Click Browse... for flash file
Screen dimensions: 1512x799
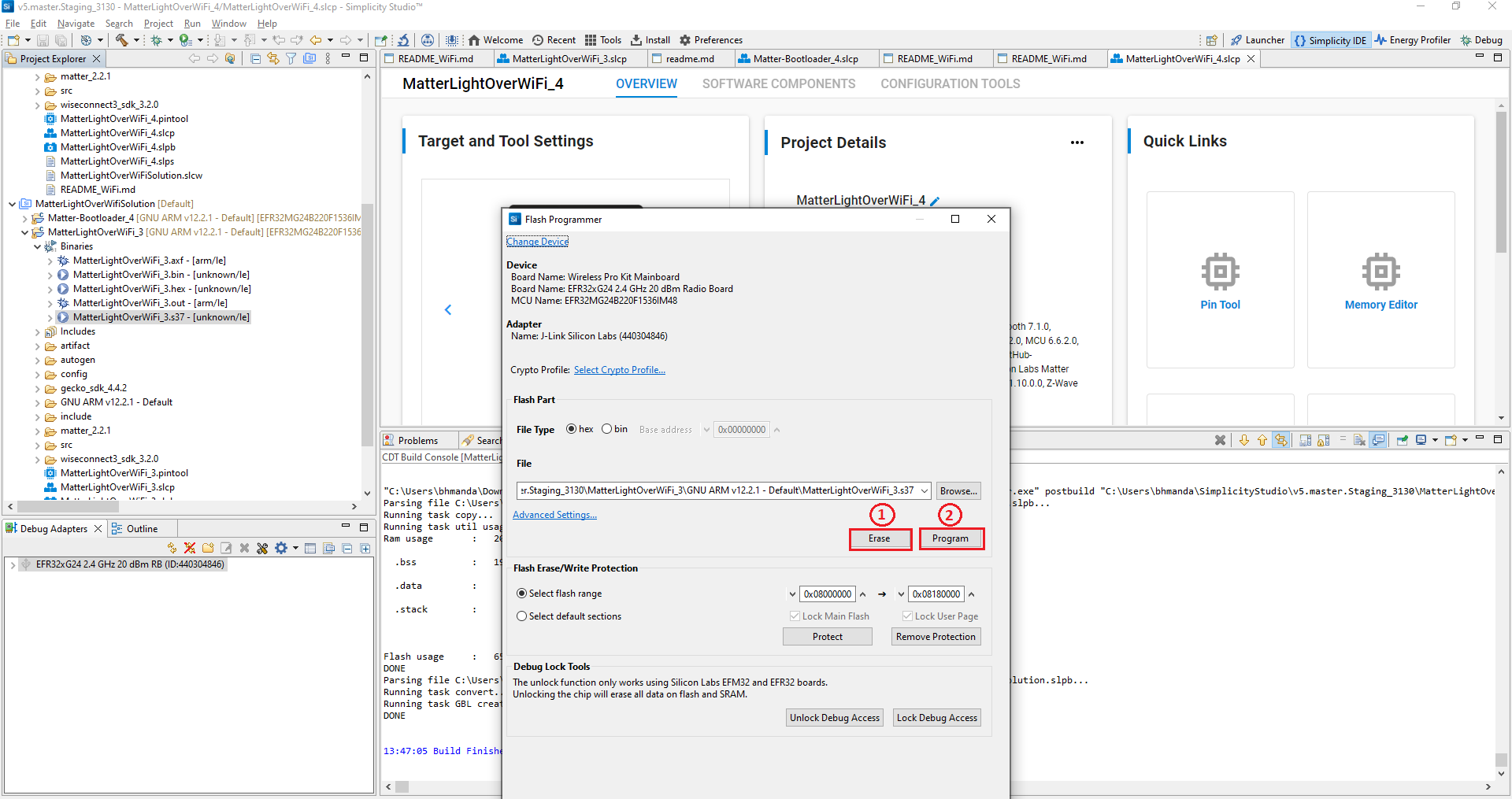[958, 490]
